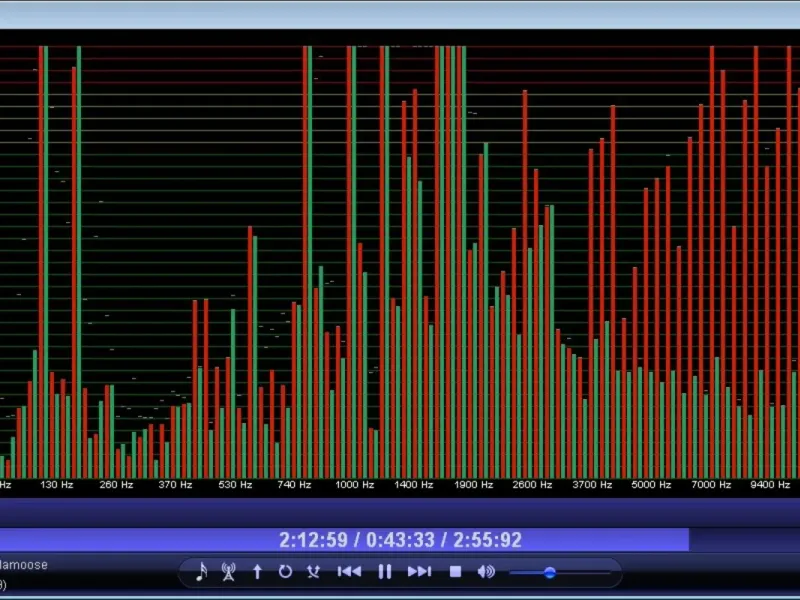The height and width of the screenshot is (600, 800).
Task: Click the volume slider handle
Action: click(549, 572)
